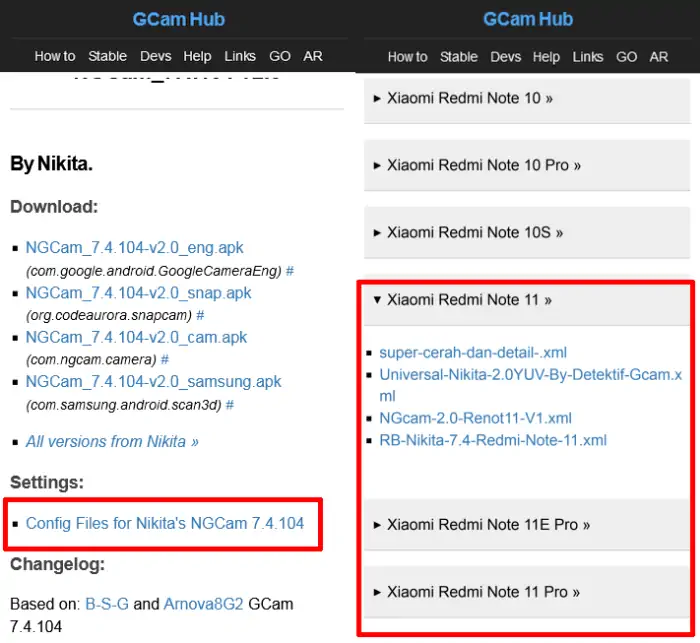Download NGCam_7.4.104-v2.0_eng.apk

pyautogui.click(x=134, y=247)
